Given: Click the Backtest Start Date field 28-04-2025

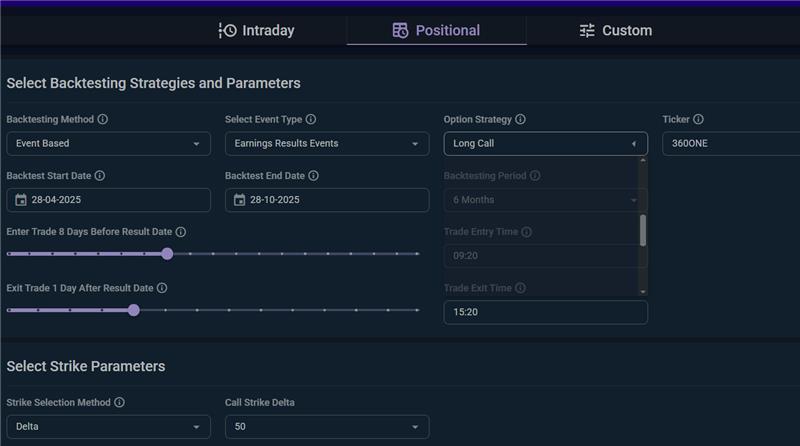Looking at the screenshot, I should [108, 200].
